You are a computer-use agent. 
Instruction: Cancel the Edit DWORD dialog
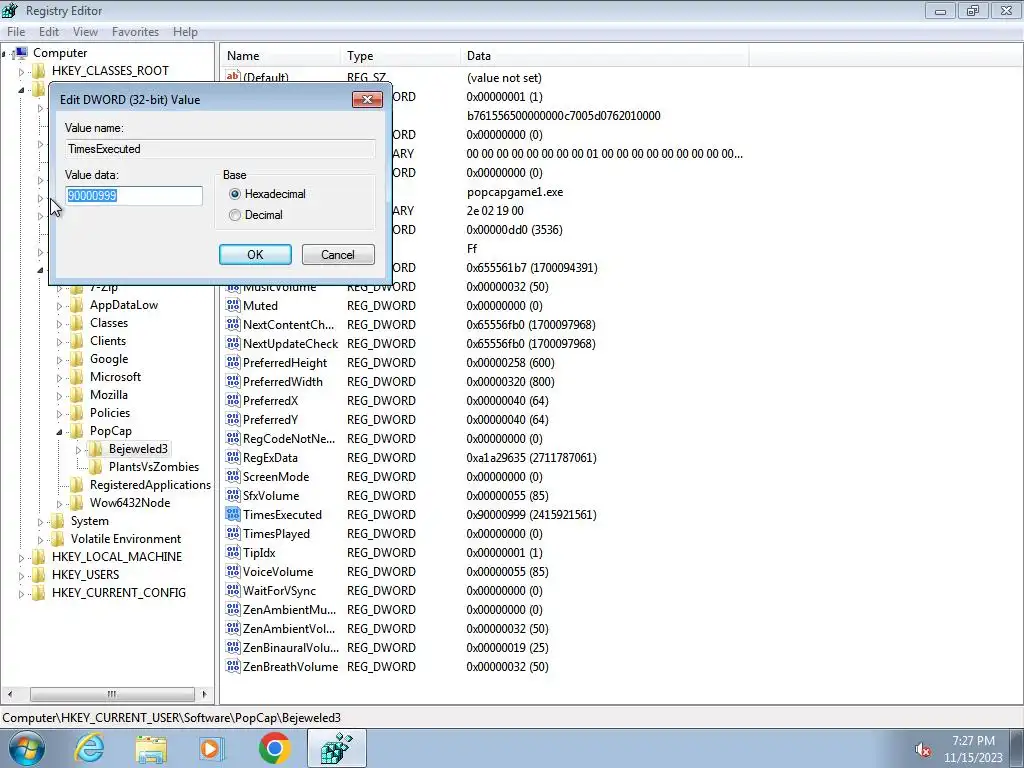pyautogui.click(x=338, y=255)
